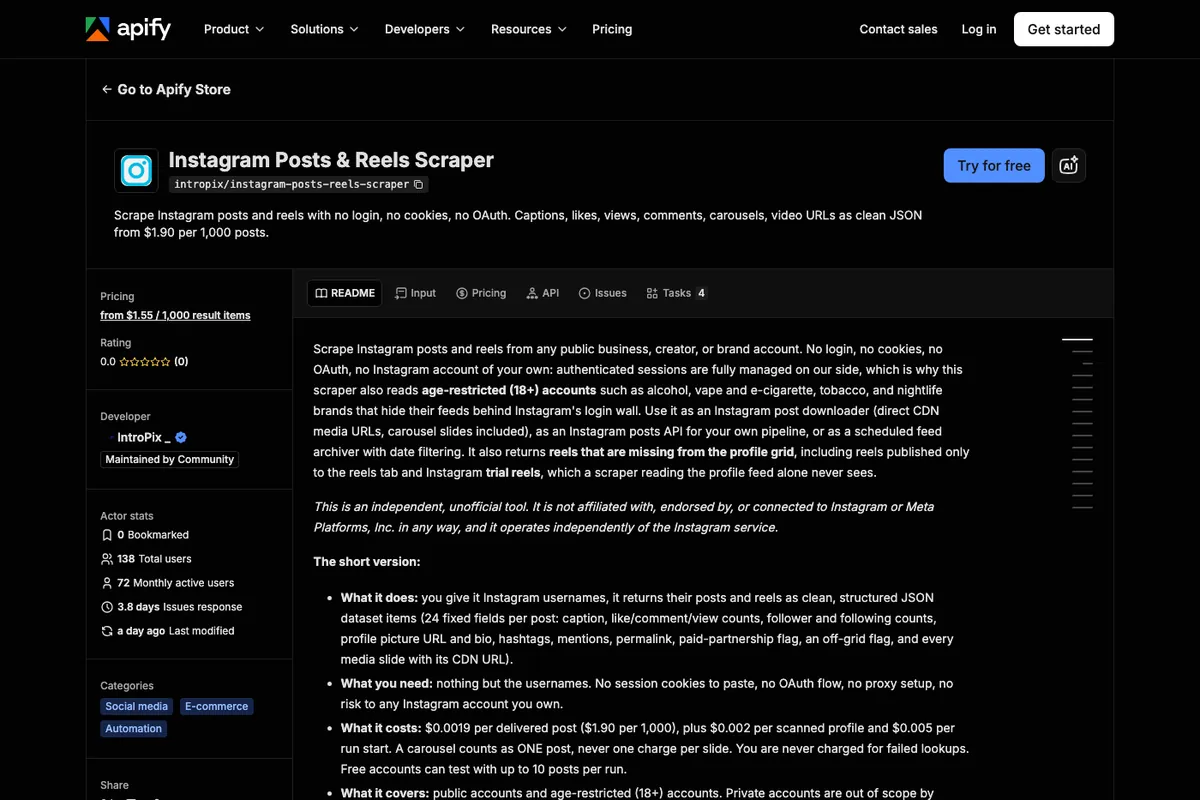The height and width of the screenshot is (800, 1200).
Task: Click the Tasks count badge 4
Action: [701, 293]
